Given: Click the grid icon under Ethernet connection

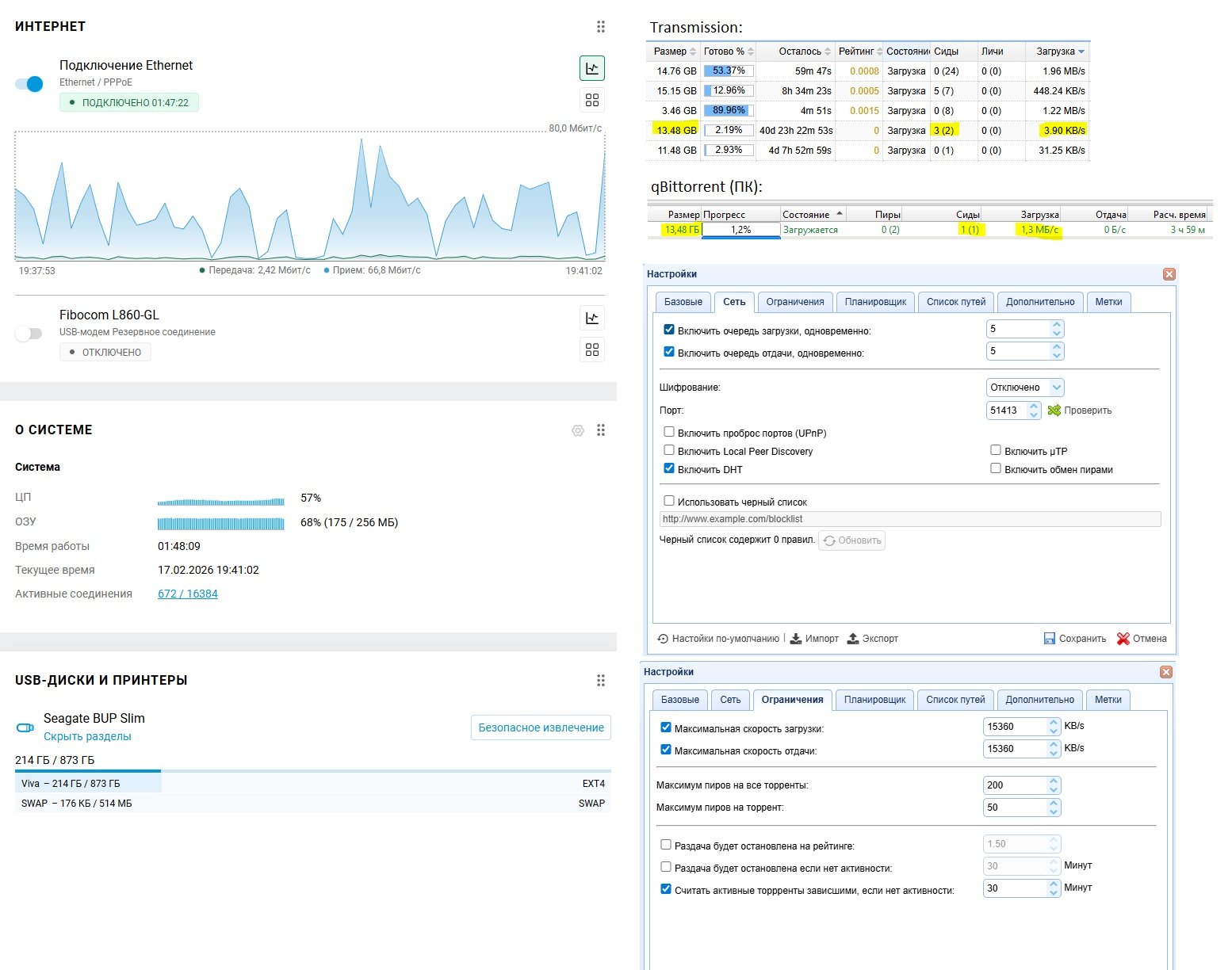Looking at the screenshot, I should [592, 100].
